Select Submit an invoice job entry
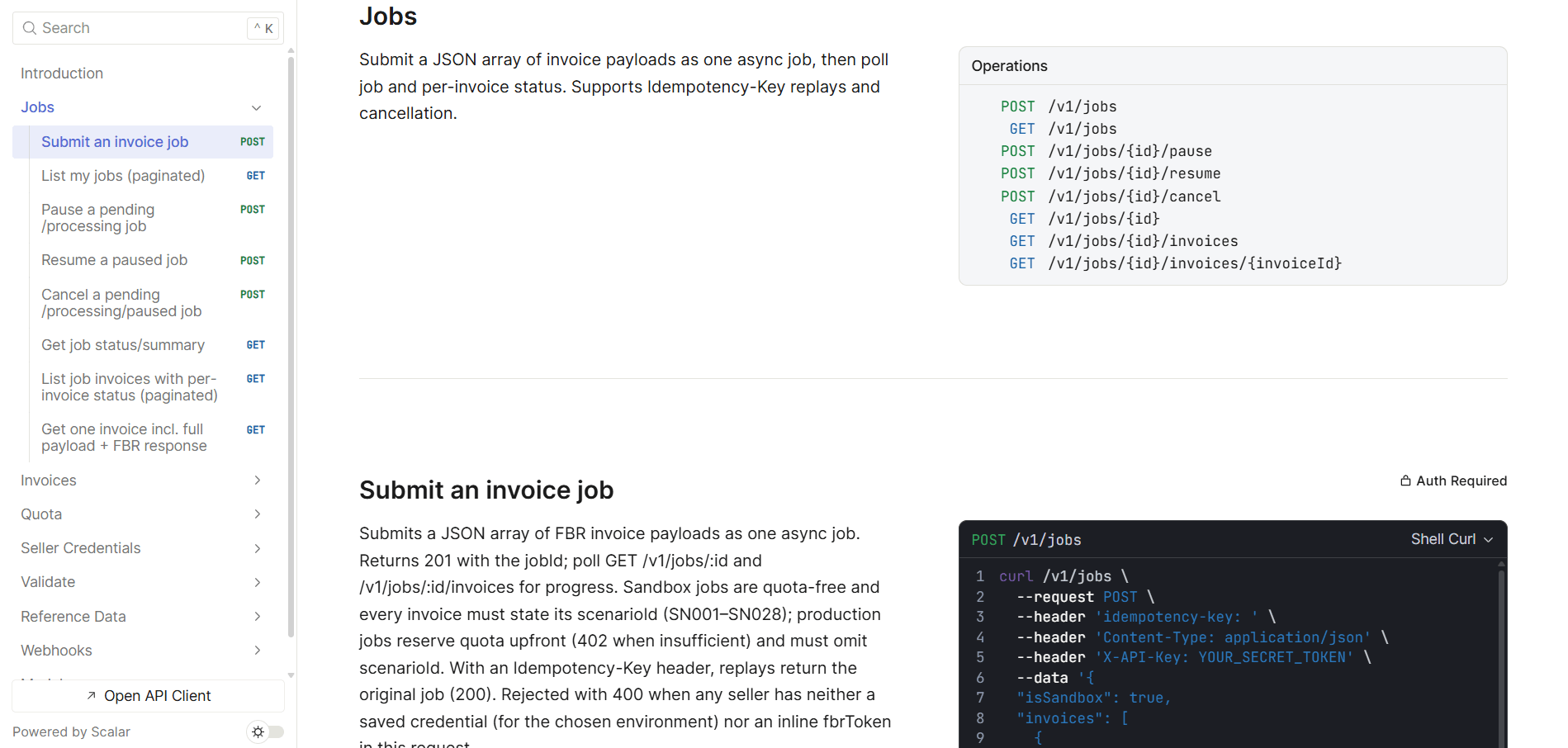Screen dimensions: 1568x748 click(x=143, y=142)
